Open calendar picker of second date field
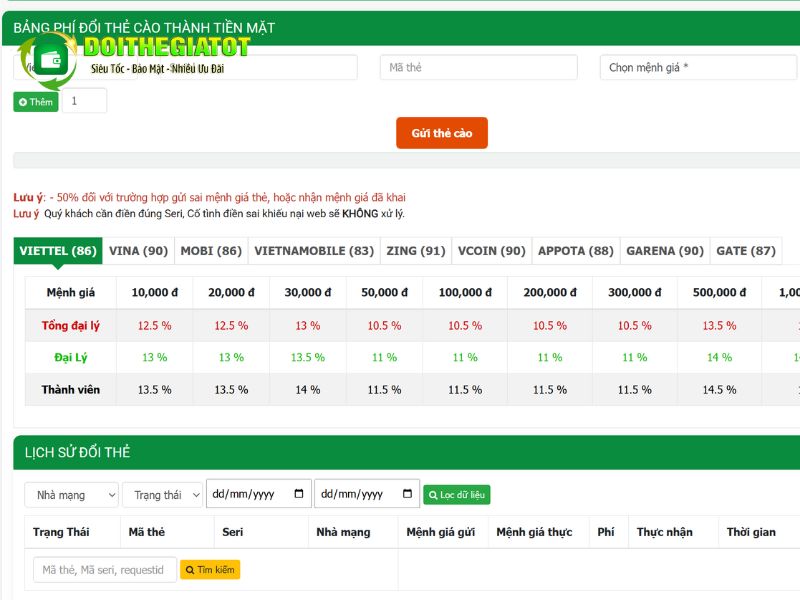Image resolution: width=800 pixels, height=600 pixels. coord(407,493)
